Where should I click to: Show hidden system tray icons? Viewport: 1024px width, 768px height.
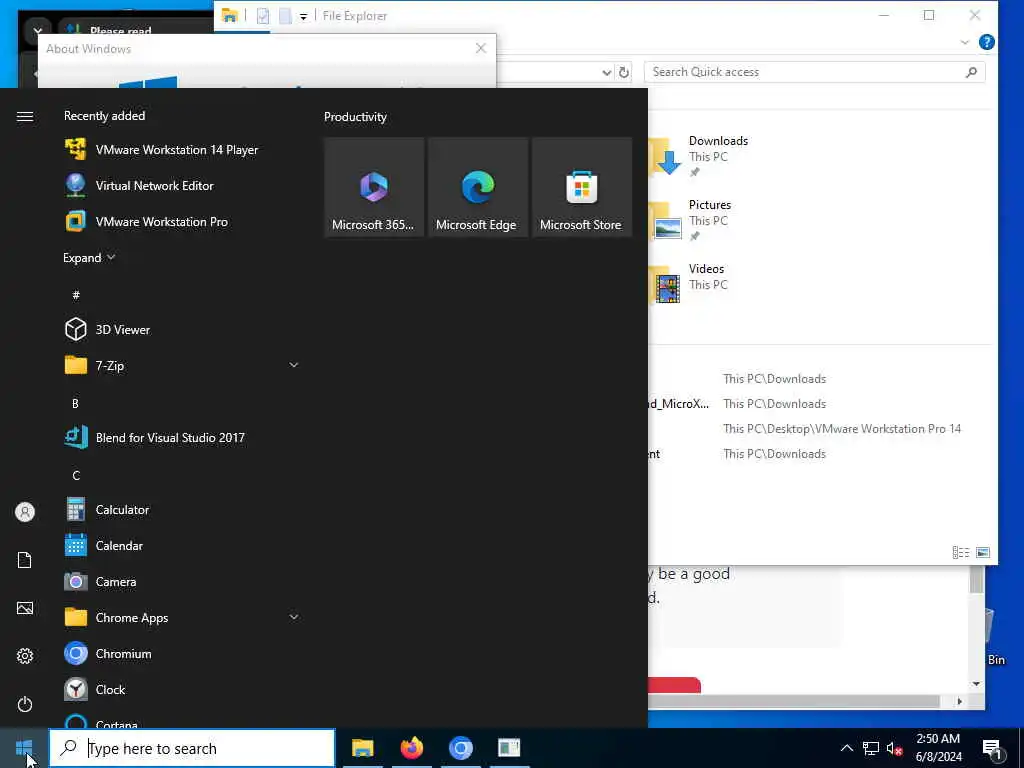846,748
